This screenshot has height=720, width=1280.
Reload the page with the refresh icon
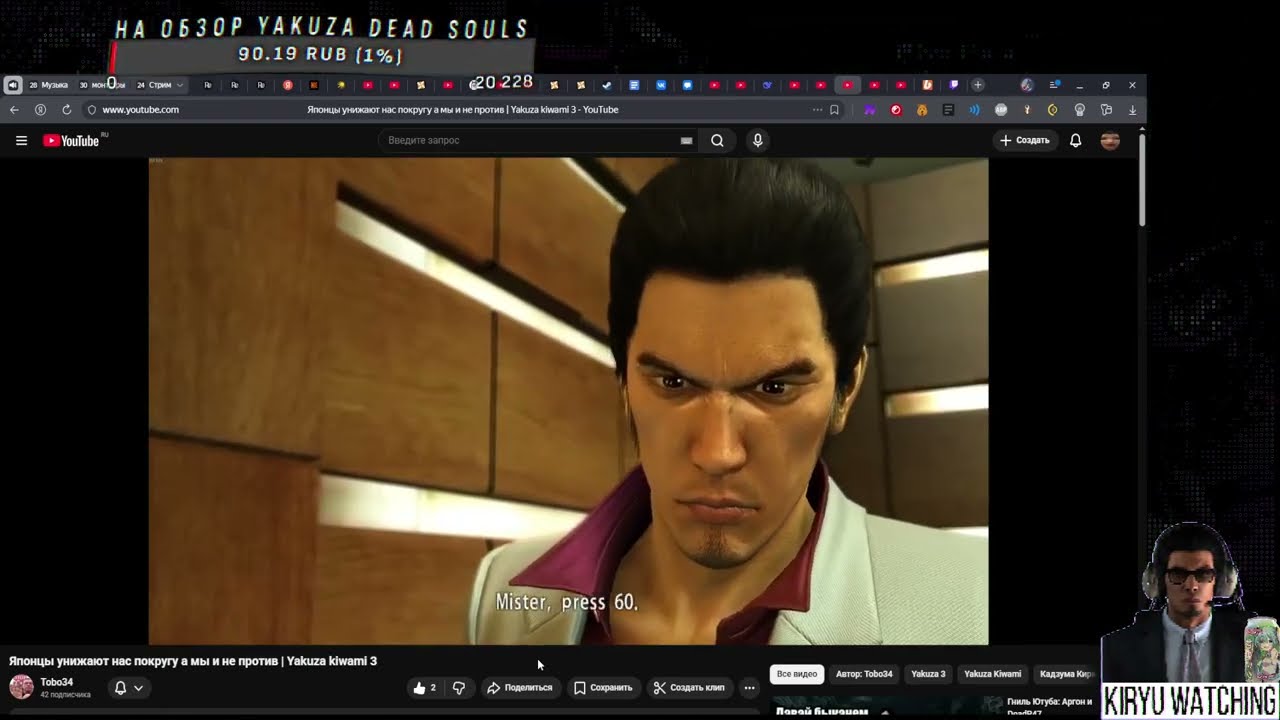point(67,110)
